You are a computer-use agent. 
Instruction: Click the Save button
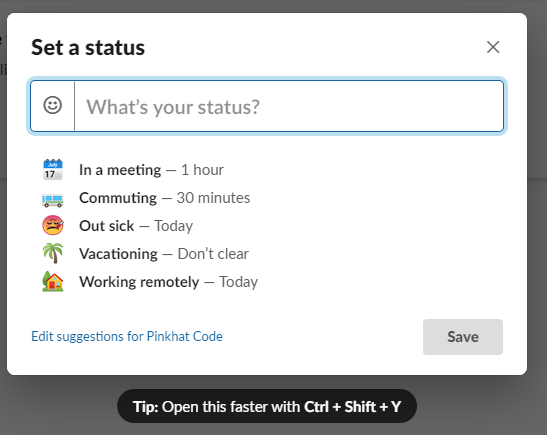pyautogui.click(x=463, y=337)
